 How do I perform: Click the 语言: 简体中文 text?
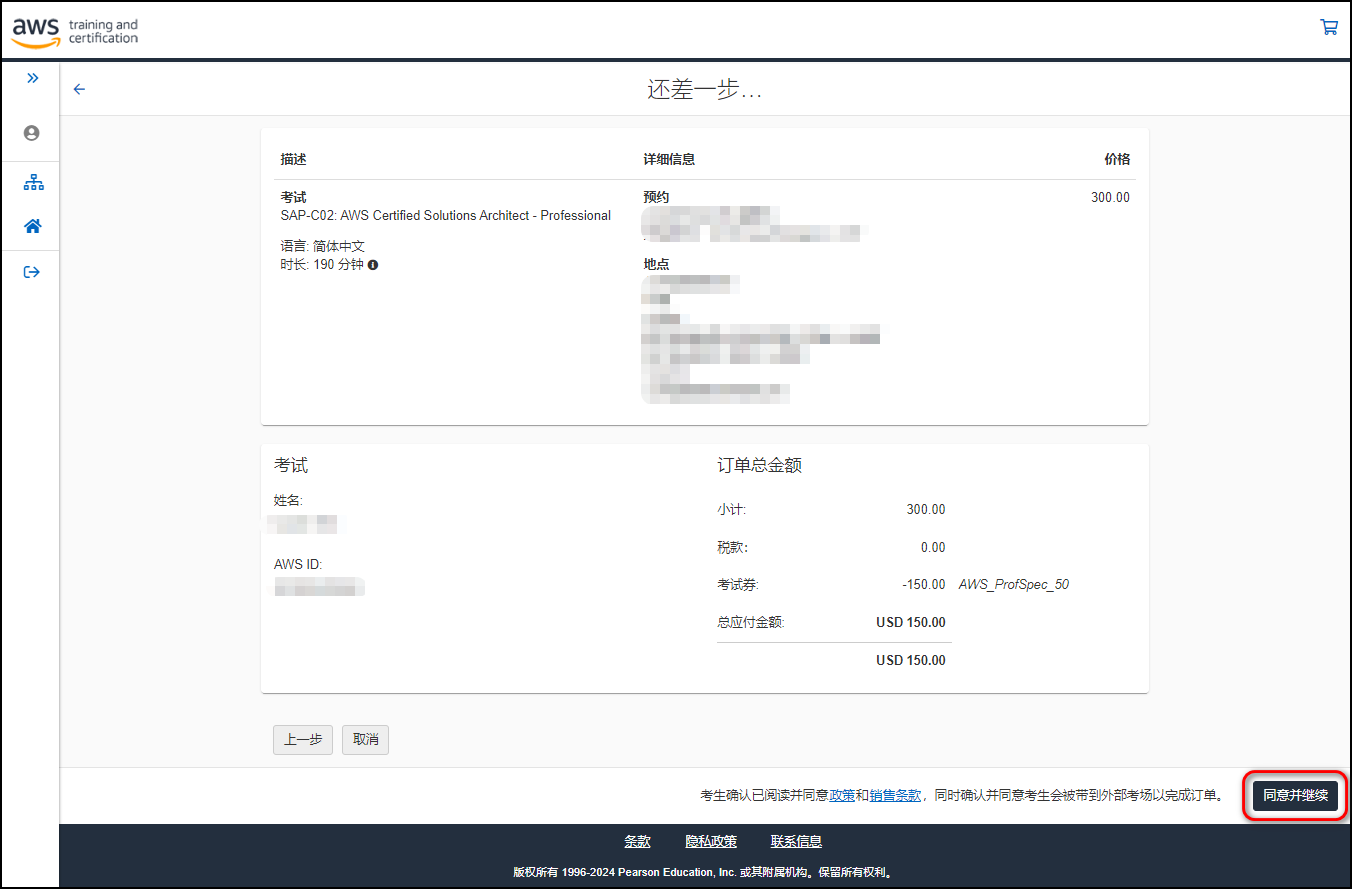[x=323, y=246]
